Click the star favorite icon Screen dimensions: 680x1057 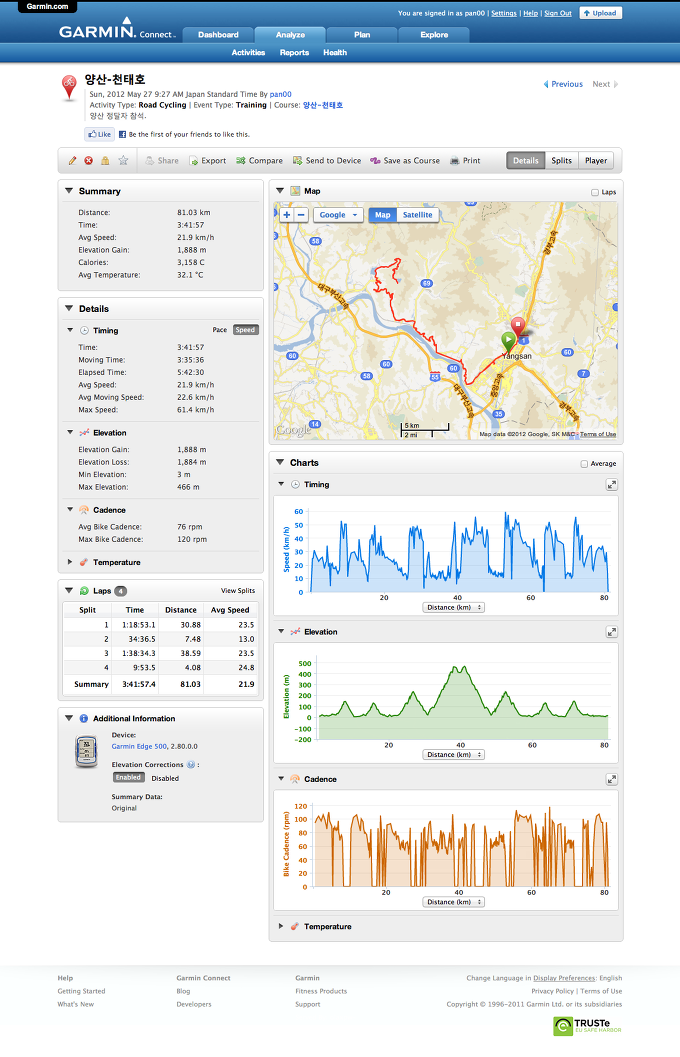tap(123, 160)
